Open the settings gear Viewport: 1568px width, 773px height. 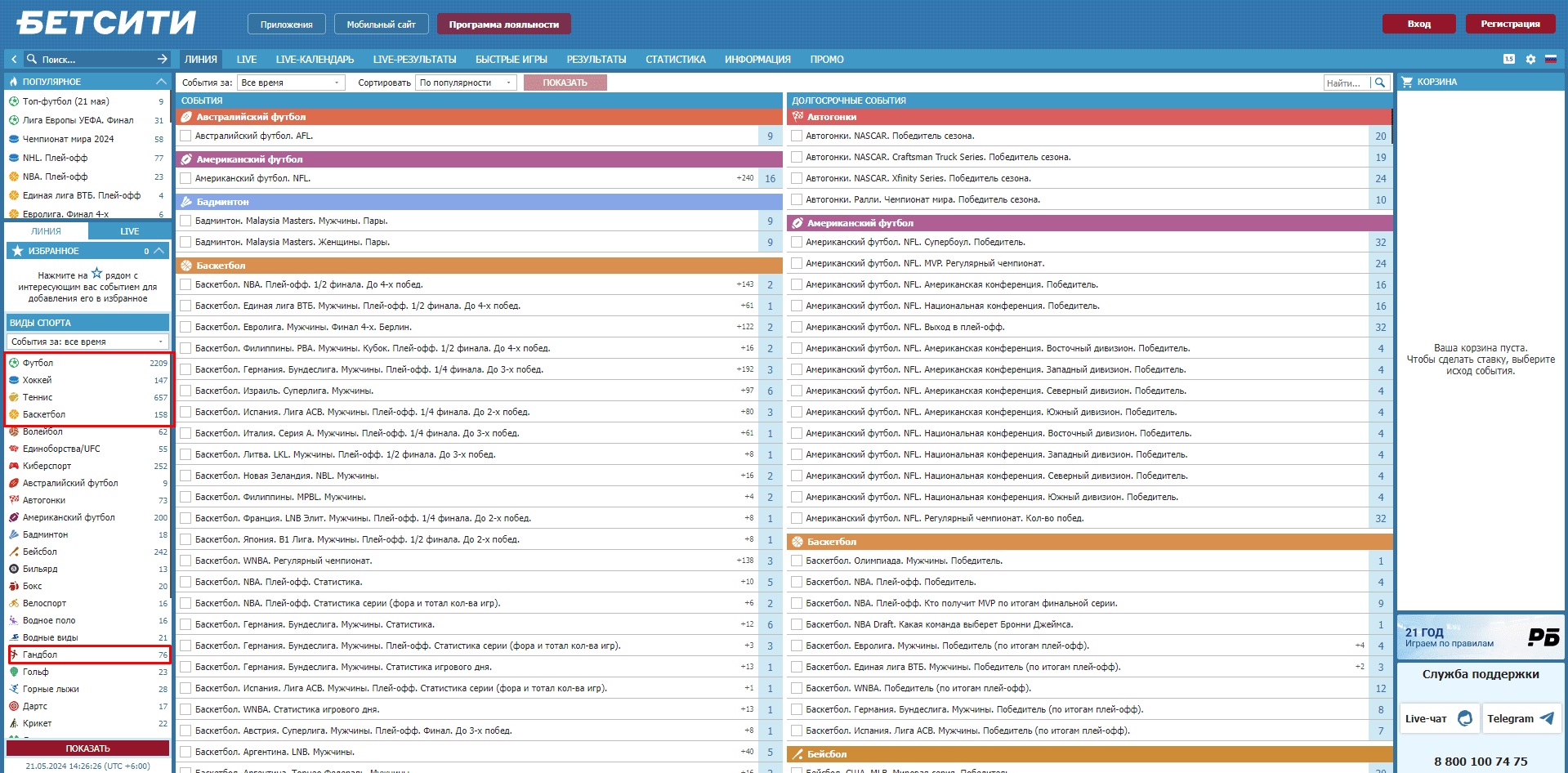click(1530, 59)
